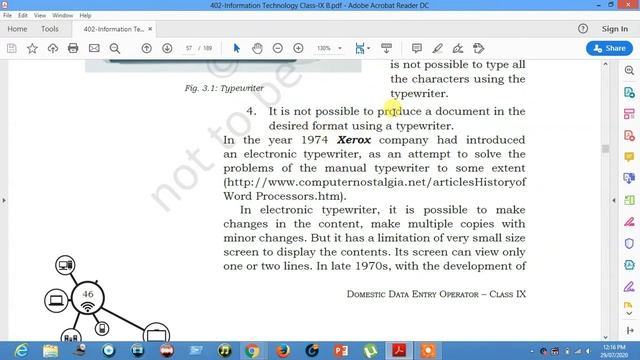Screen dimensions: 640x360
Task: Open Create PDF tool in right pane
Action: point(629,136)
